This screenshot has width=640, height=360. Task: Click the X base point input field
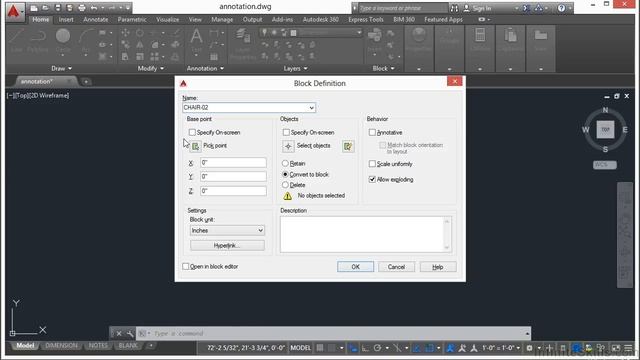pos(233,162)
